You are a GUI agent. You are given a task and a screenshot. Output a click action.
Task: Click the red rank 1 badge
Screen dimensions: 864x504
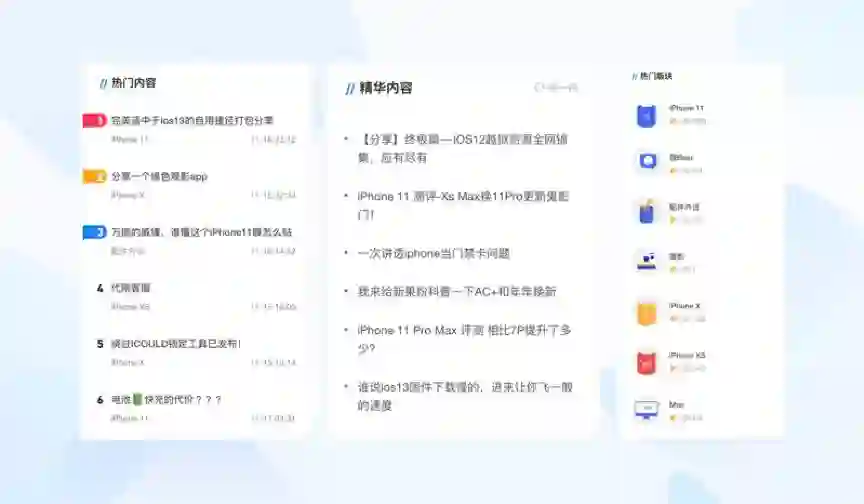pyautogui.click(x=94, y=120)
